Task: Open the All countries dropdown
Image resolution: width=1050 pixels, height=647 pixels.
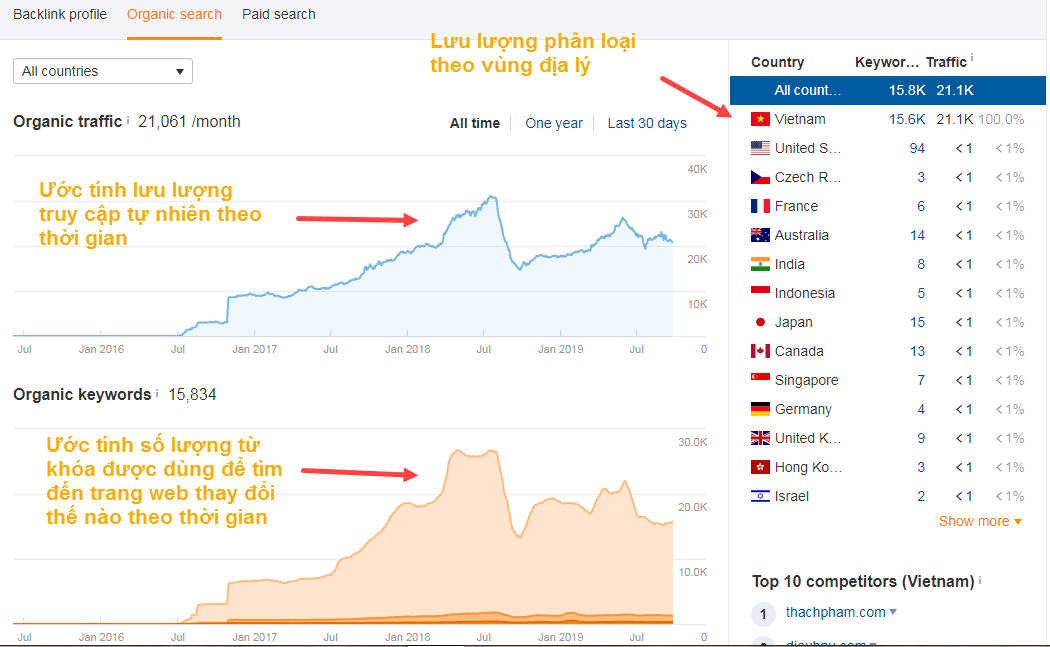Action: coord(103,71)
